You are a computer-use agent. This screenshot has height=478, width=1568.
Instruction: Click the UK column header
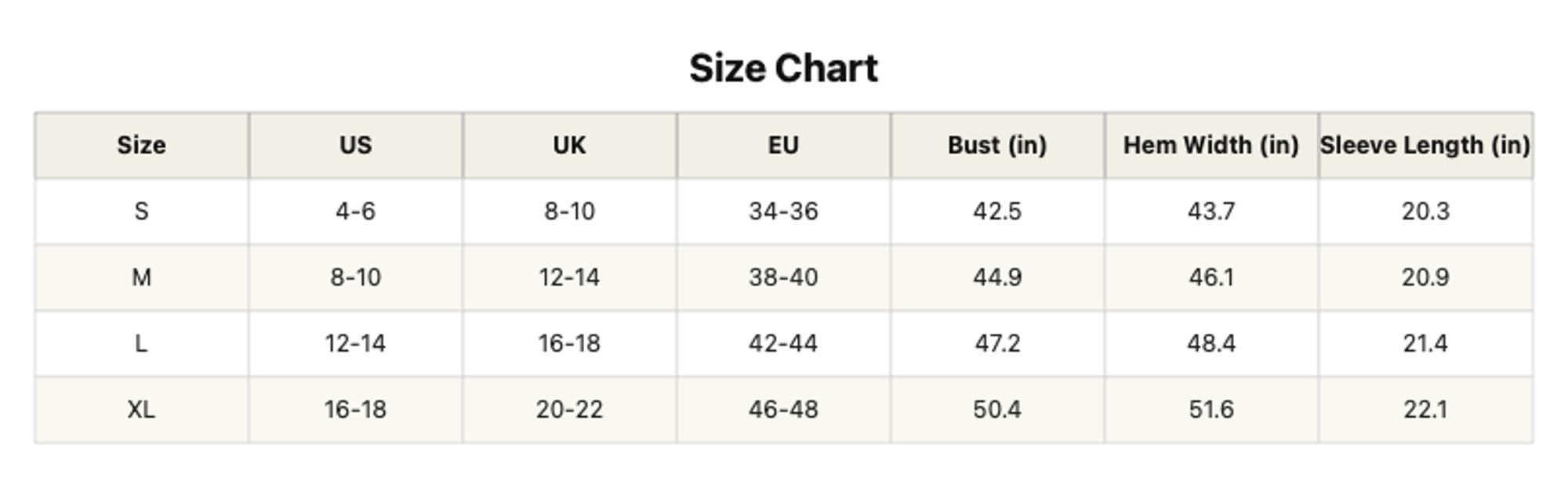[x=569, y=145]
